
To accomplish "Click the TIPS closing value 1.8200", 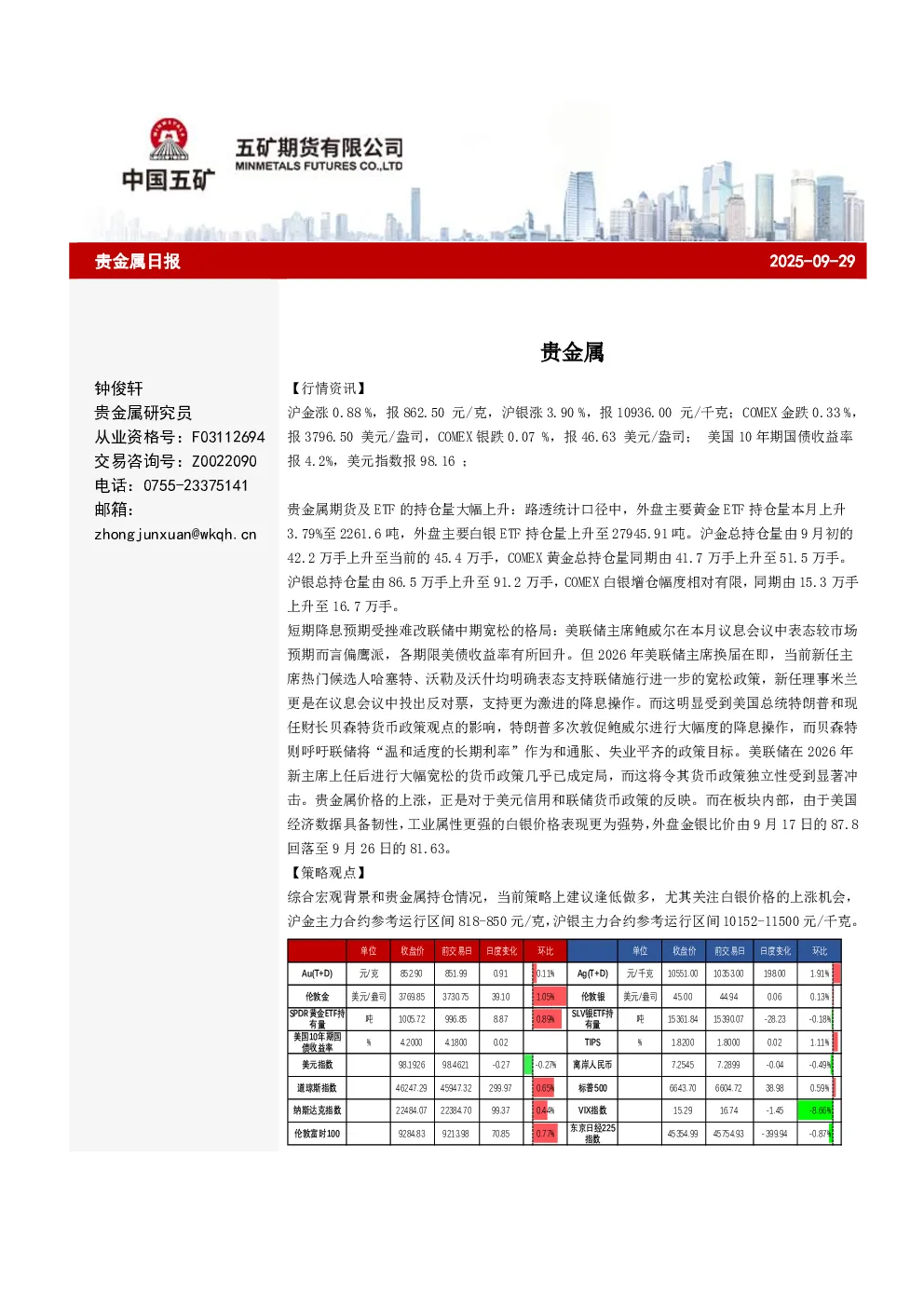I will [x=683, y=1042].
